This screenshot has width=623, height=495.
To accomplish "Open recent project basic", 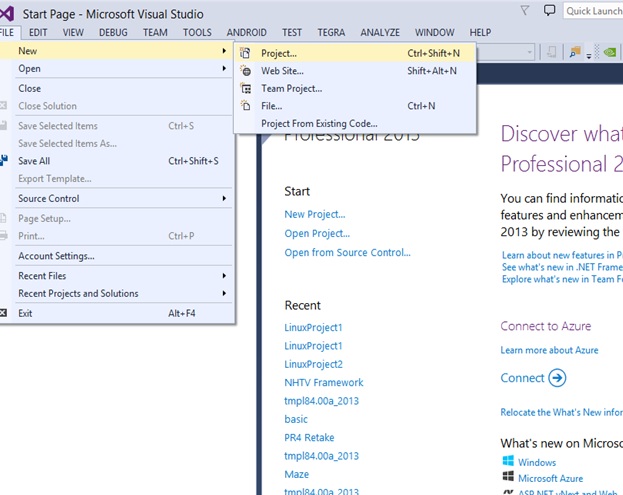I will coord(296,419).
